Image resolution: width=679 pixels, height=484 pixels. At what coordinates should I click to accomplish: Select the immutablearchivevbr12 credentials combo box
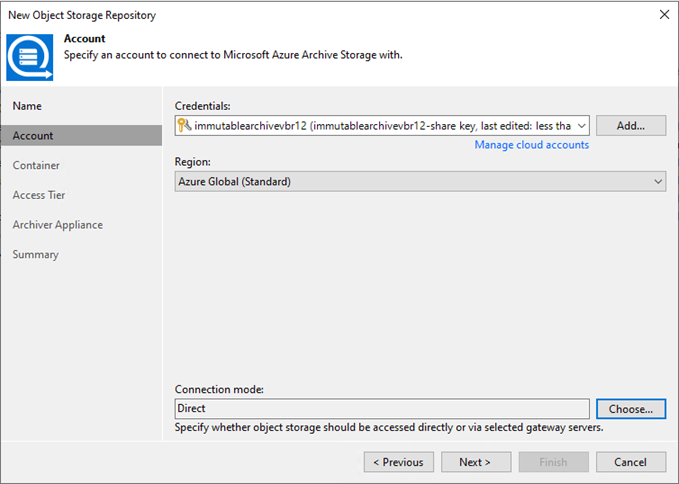click(x=382, y=126)
